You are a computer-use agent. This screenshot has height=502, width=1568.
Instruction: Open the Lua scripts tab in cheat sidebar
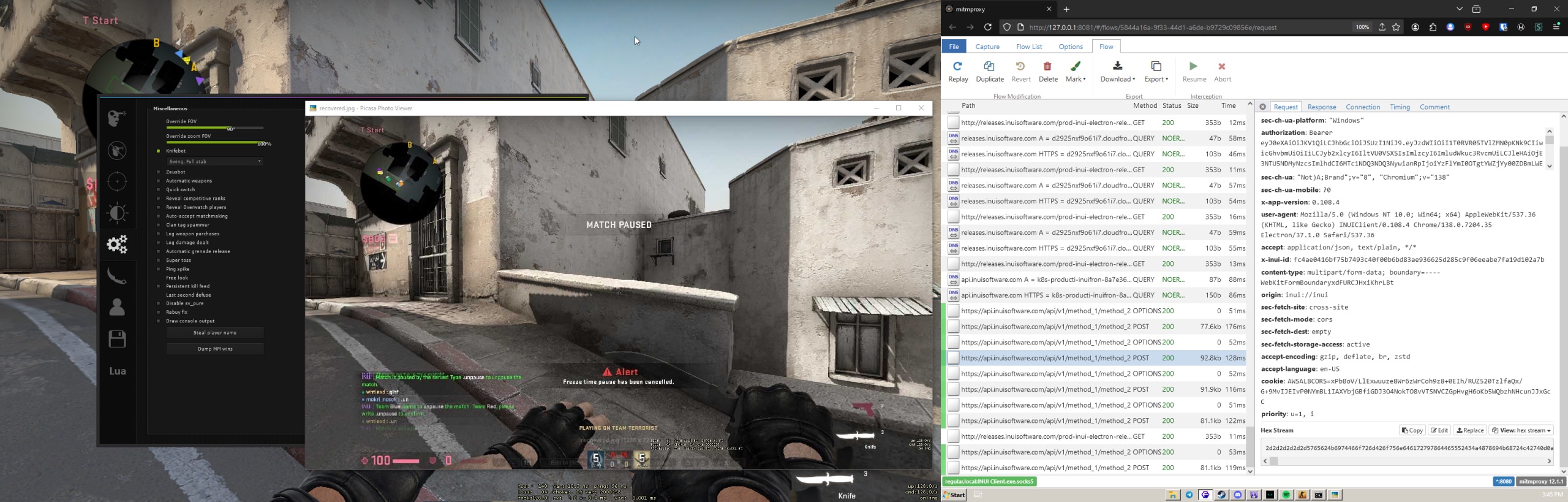pyautogui.click(x=118, y=371)
